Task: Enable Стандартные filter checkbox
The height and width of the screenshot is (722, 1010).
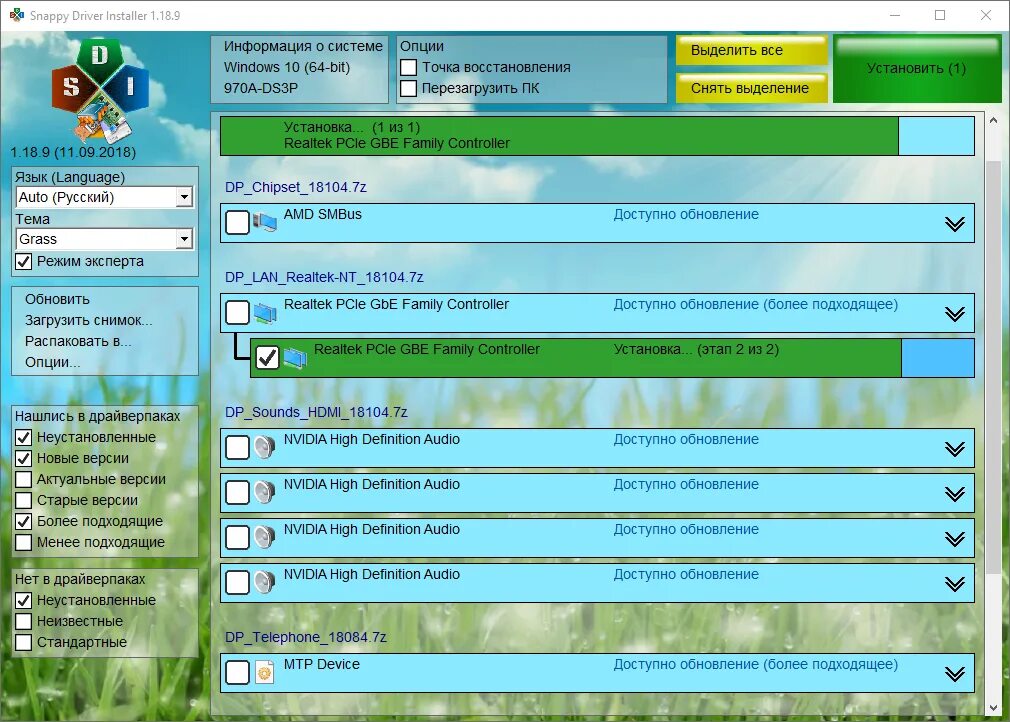Action: 23,643
